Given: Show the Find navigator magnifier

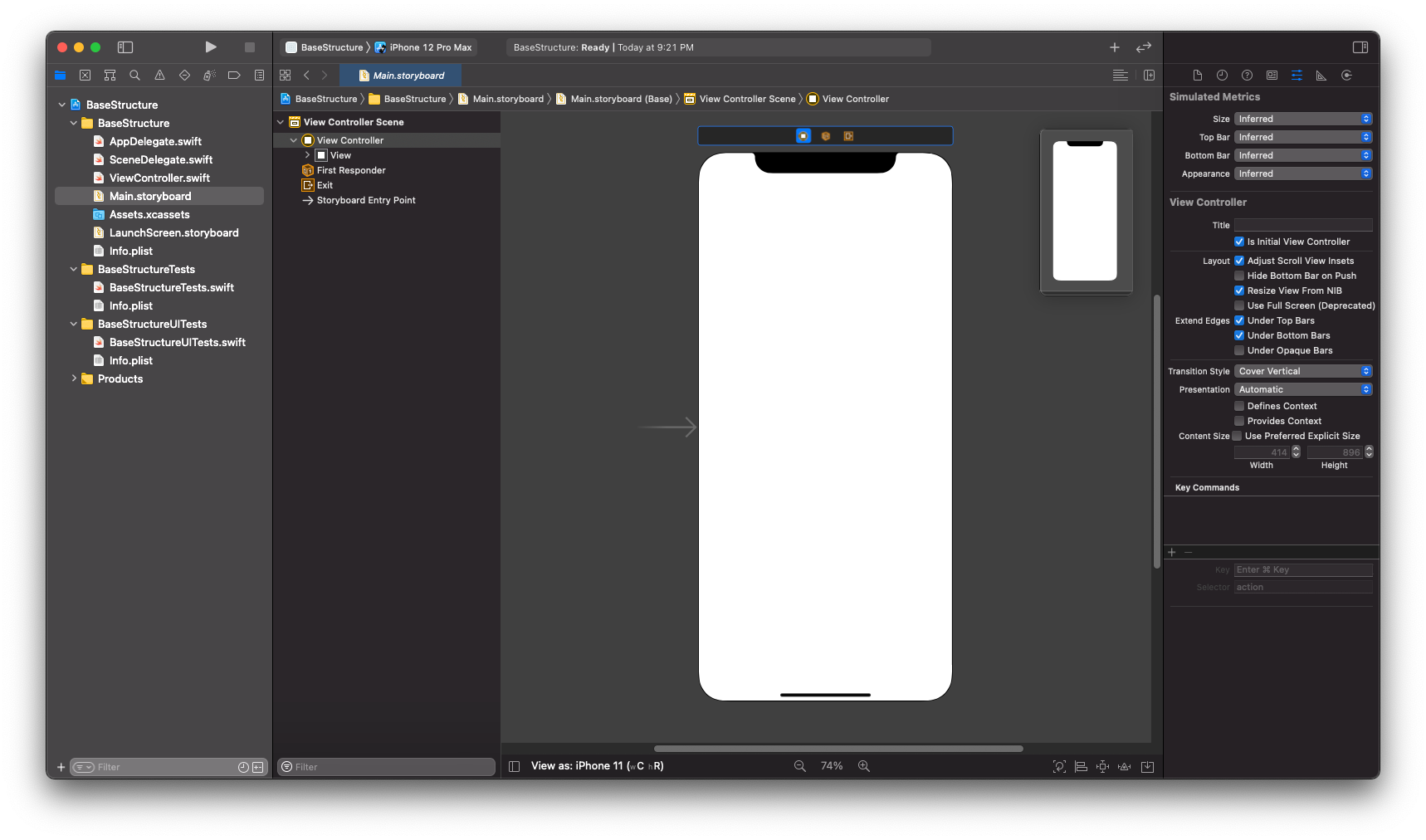Looking at the screenshot, I should [134, 76].
